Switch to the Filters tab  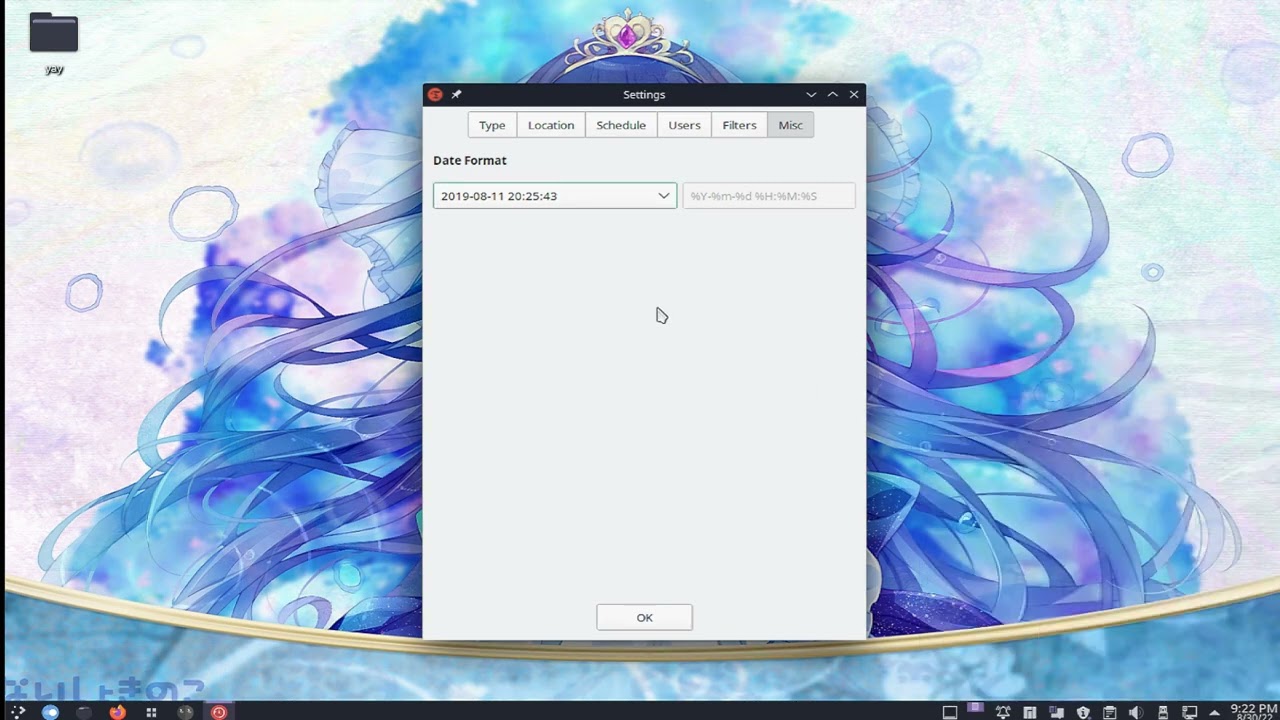[x=739, y=125]
